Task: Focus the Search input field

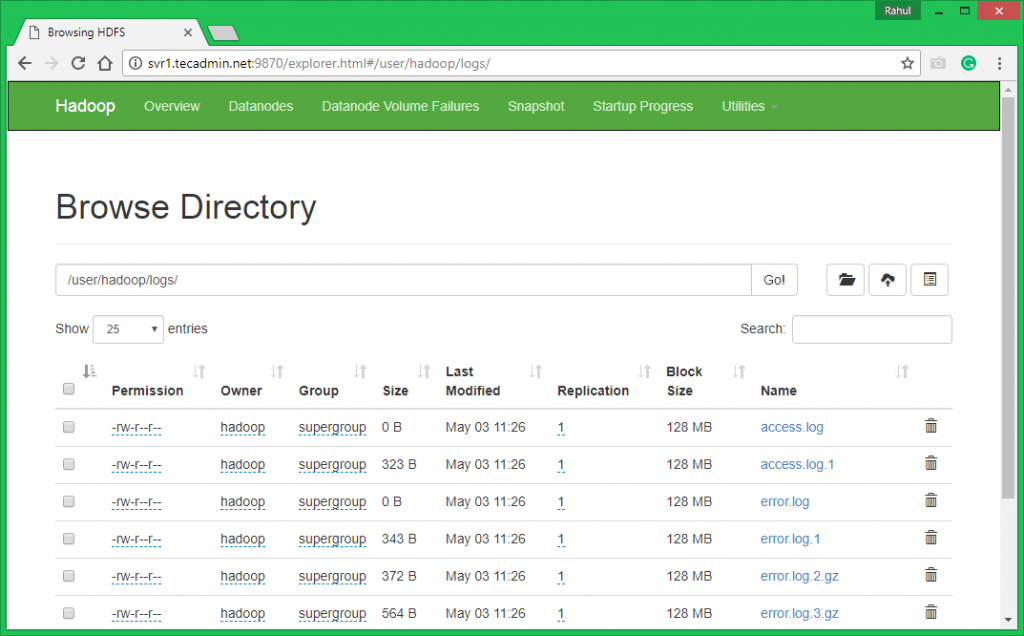Action: coord(871,329)
